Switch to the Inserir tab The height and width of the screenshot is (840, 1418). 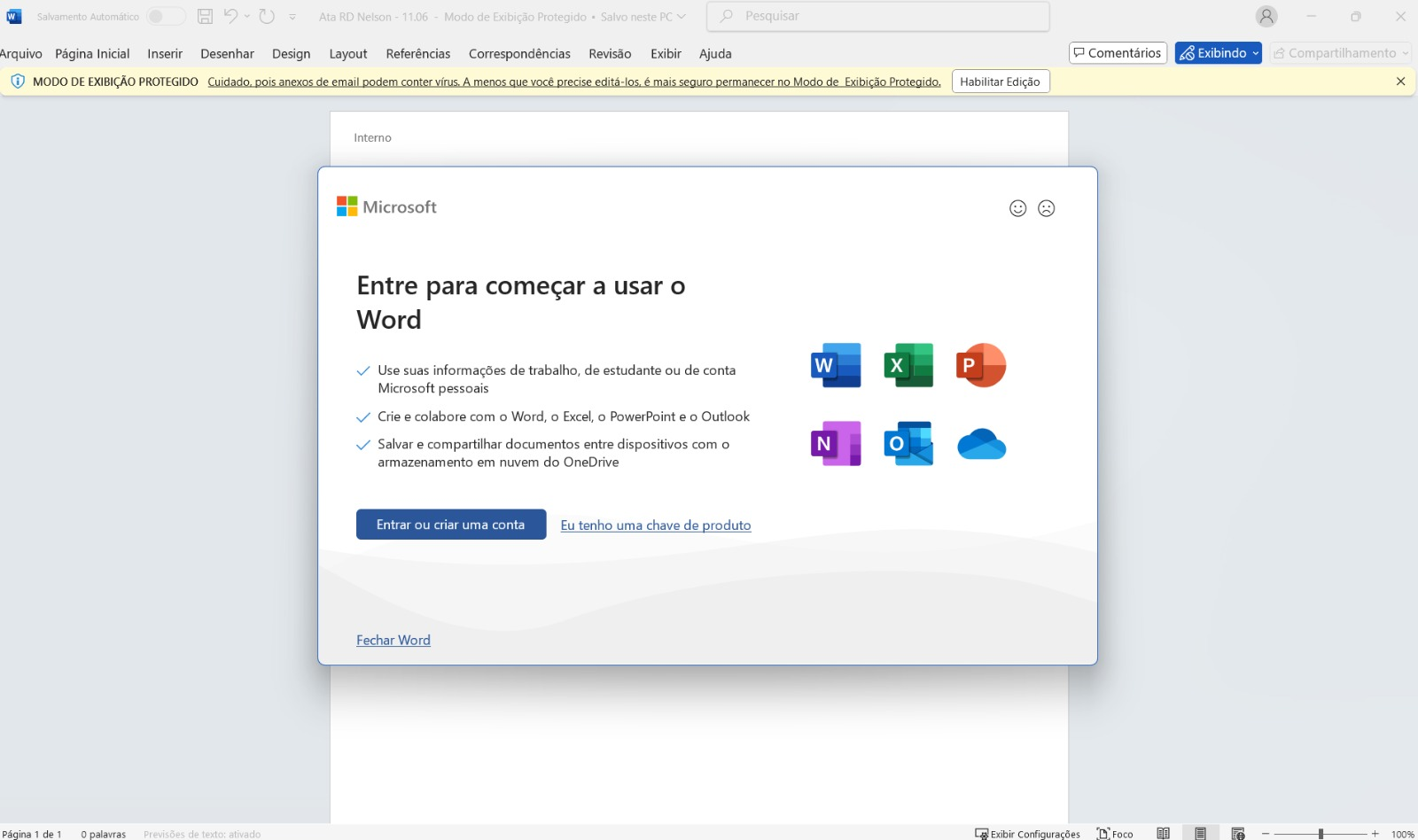[x=165, y=54]
